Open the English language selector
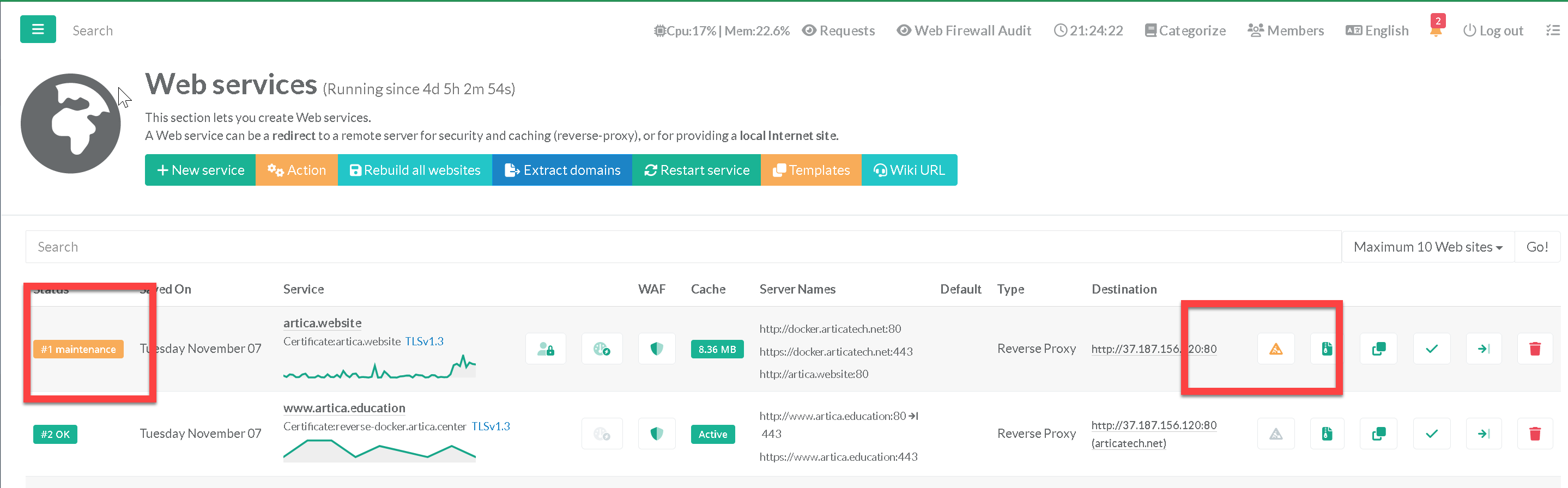1568x488 pixels. point(1377,30)
